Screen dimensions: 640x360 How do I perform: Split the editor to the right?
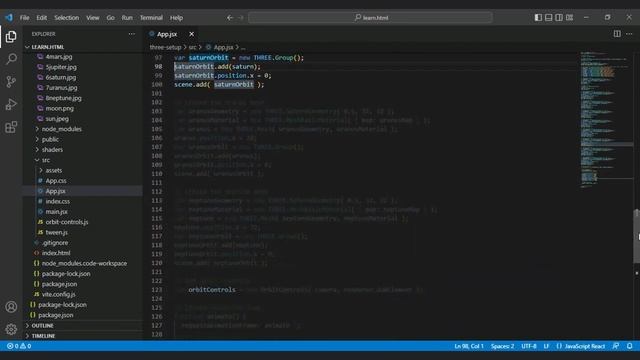(x=617, y=34)
